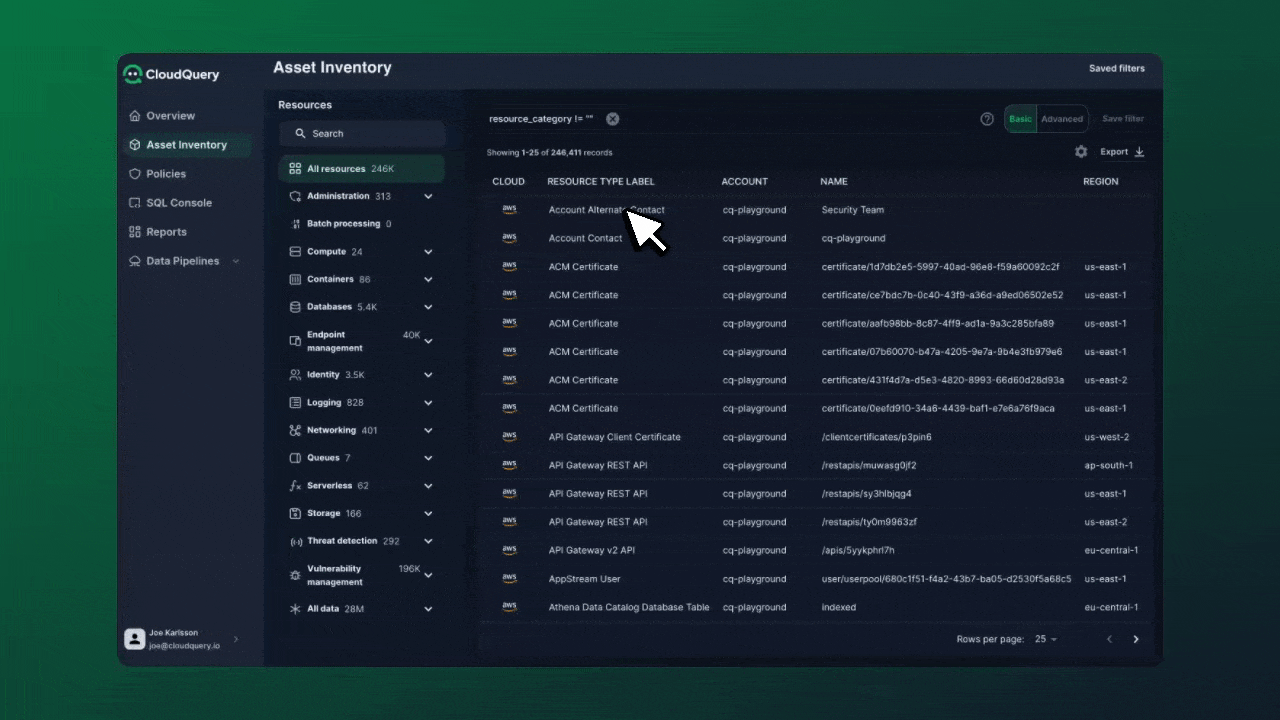1280x720 pixels.
Task: Open the SQL Console page
Action: (x=178, y=203)
